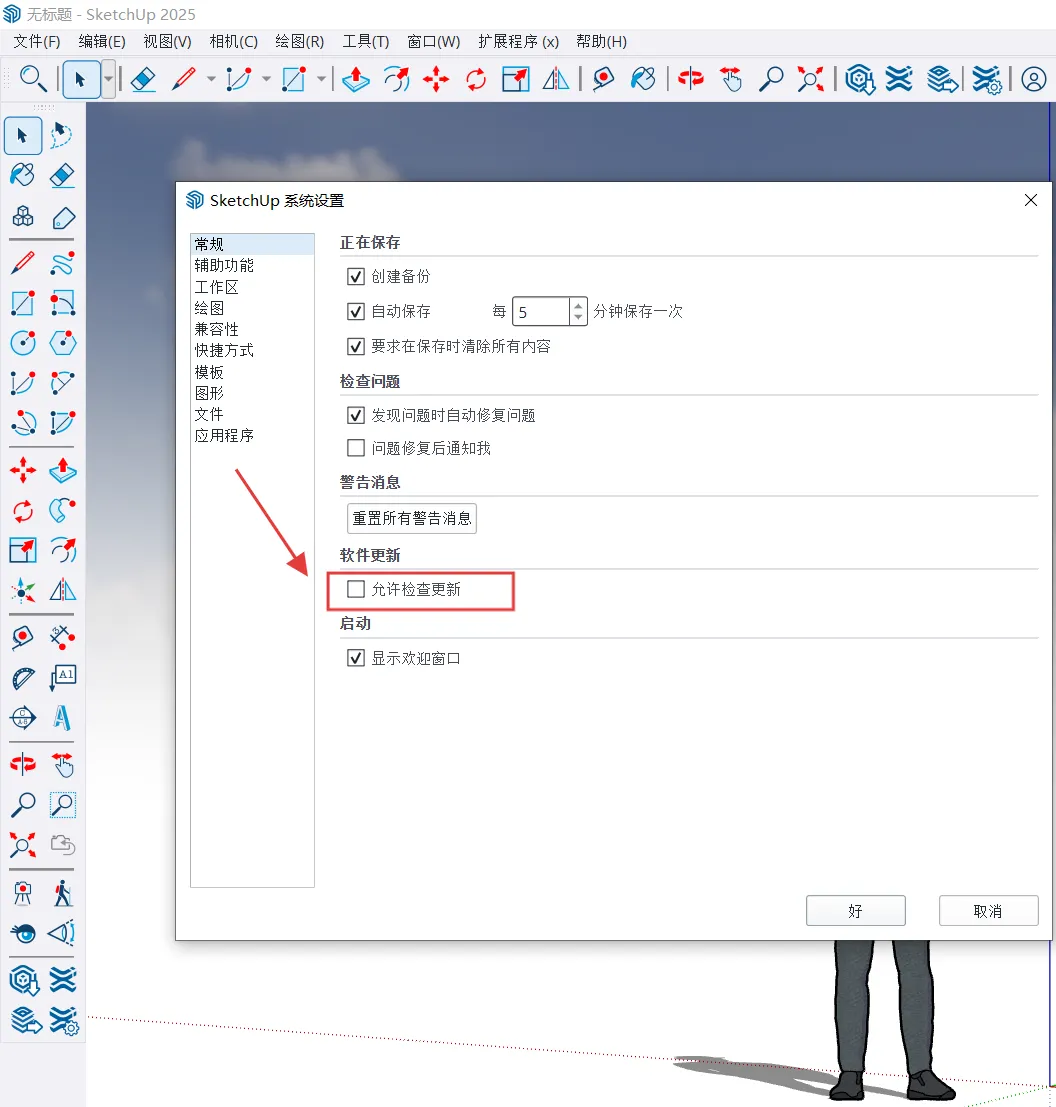Select the Walk tool in left toolbar

[x=62, y=893]
